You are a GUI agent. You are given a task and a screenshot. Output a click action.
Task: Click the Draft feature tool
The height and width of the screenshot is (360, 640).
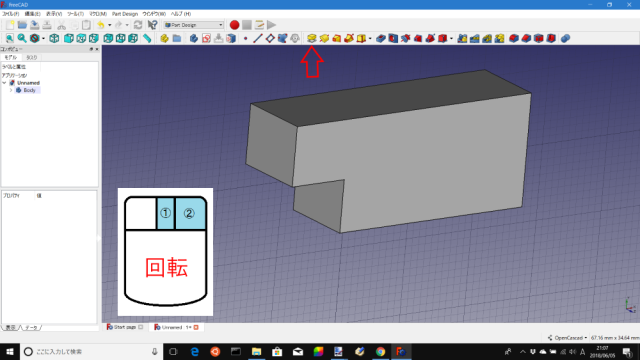(539, 38)
